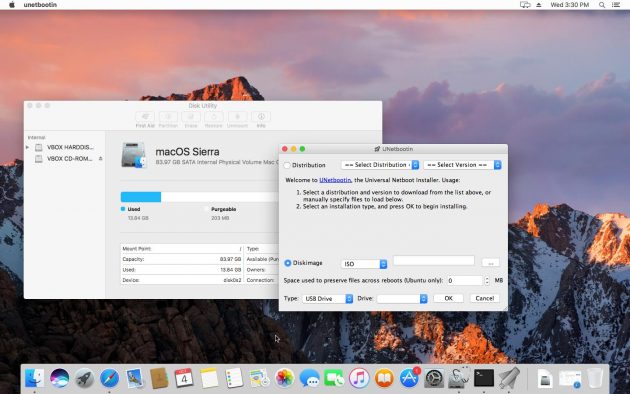Viewport: 630px width, 394px height.
Task: Open Disk Utility icon in the dock
Action: (459, 378)
